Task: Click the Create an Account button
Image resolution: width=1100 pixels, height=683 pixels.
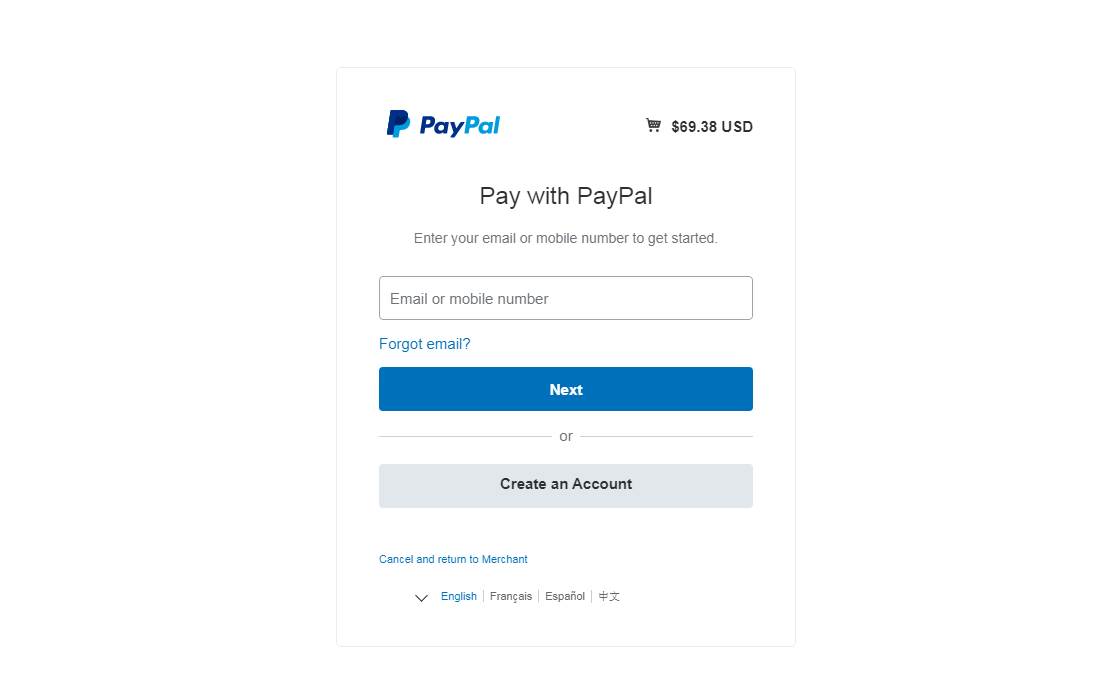Action: click(565, 485)
